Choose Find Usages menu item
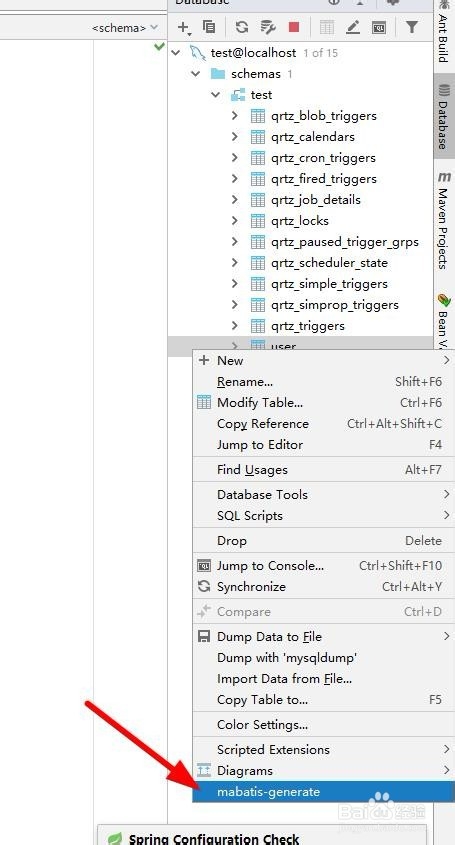Screen dimensions: 455x845 [322, 469]
